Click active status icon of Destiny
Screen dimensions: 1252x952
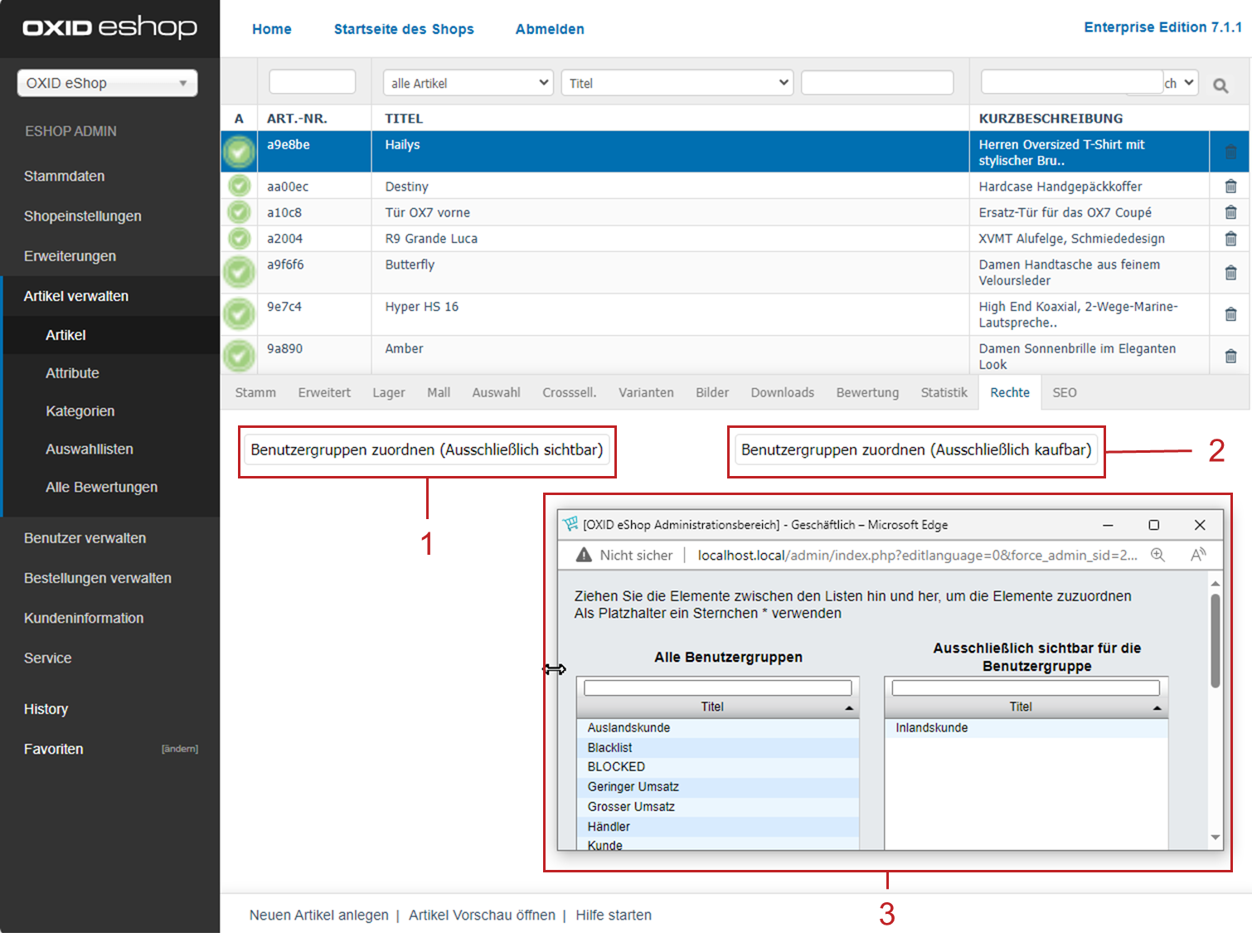tap(239, 186)
